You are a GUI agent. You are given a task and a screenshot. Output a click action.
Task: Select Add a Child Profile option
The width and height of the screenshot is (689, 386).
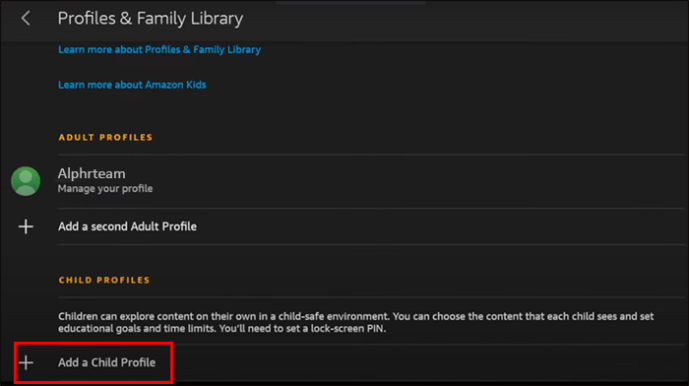(107, 363)
